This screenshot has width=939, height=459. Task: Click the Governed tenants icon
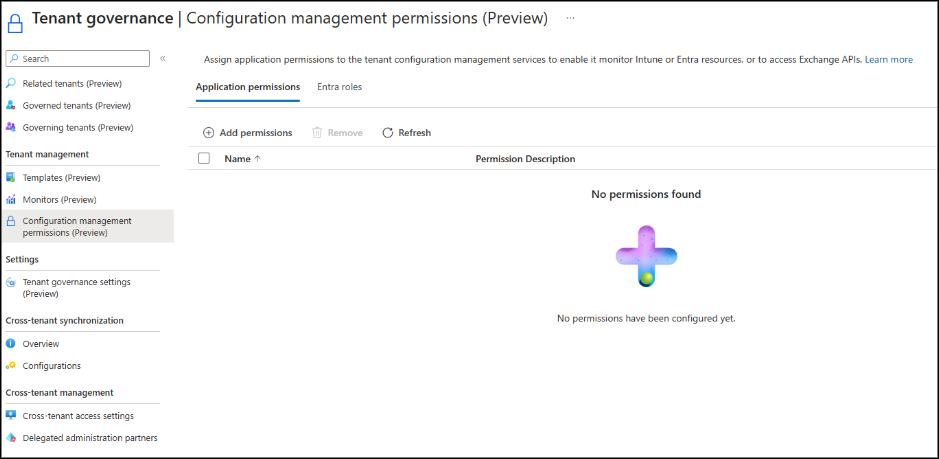pyautogui.click(x=11, y=105)
